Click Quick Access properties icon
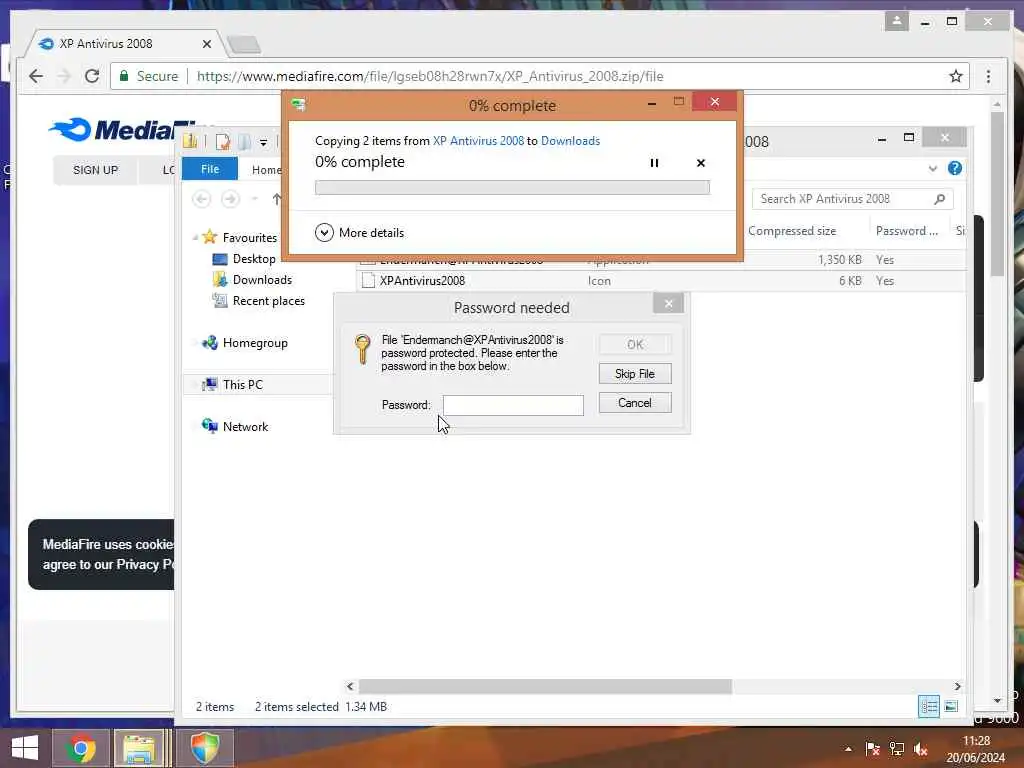The width and height of the screenshot is (1024, 768). coord(223,141)
